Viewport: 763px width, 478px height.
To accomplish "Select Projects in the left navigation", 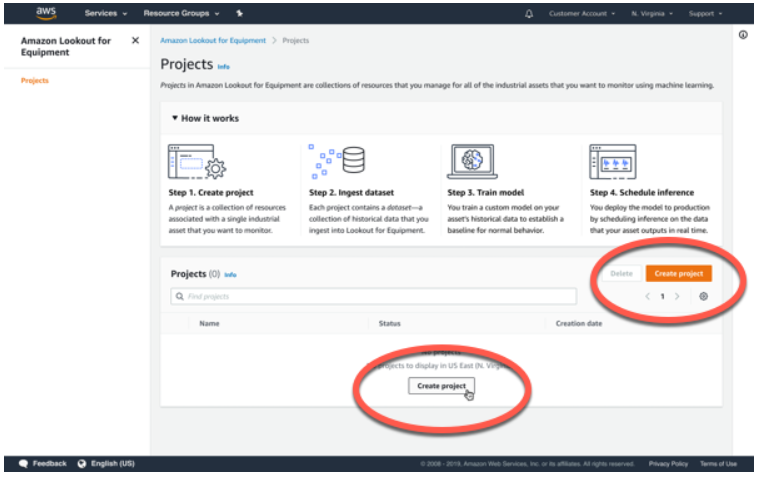I will click(x=35, y=80).
